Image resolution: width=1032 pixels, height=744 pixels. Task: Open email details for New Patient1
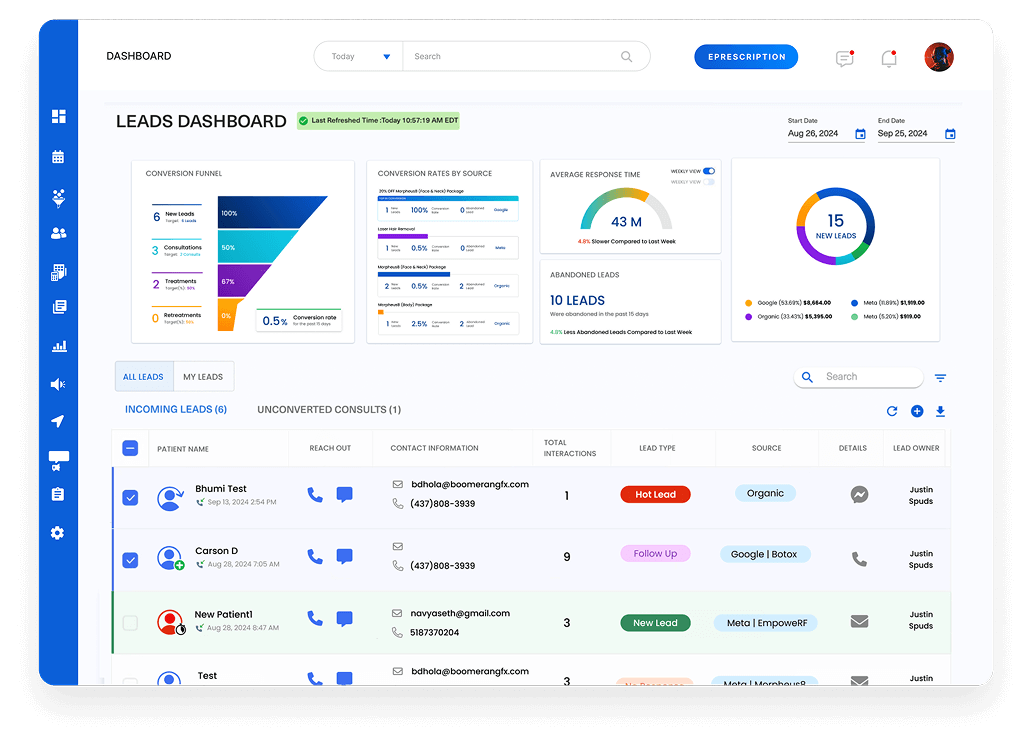[x=859, y=622]
